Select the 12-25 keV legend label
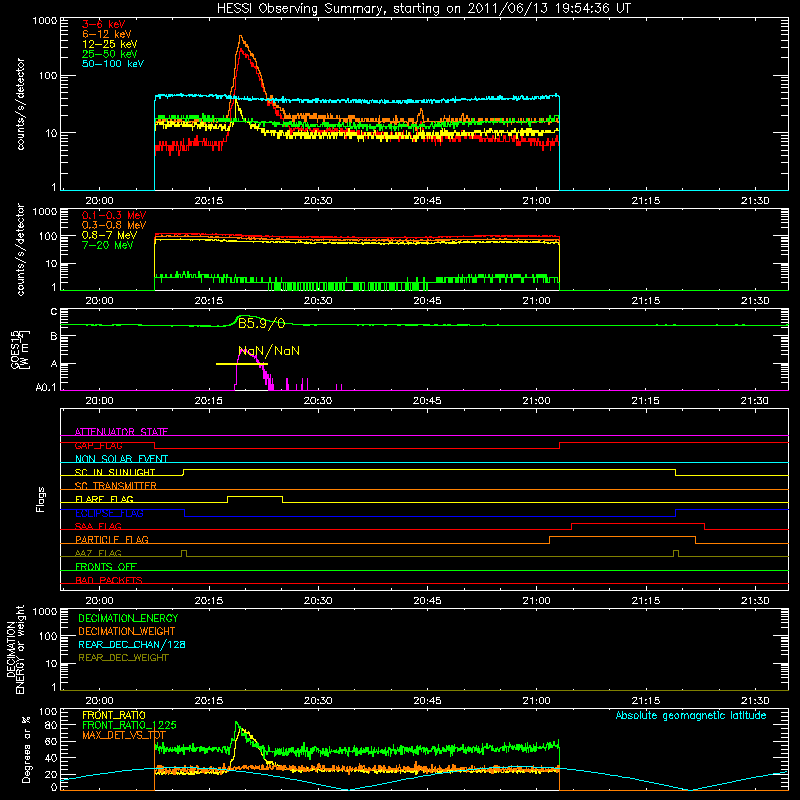 pyautogui.click(x=110, y=44)
